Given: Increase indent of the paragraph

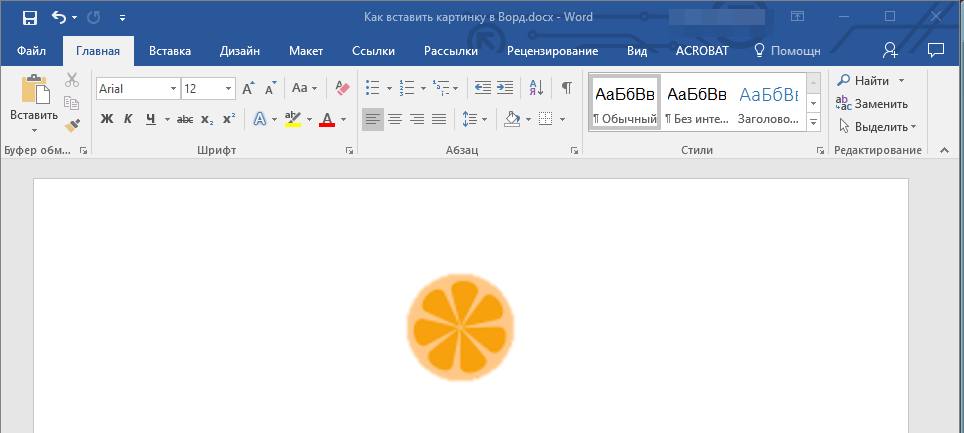Looking at the screenshot, I should coord(506,88).
